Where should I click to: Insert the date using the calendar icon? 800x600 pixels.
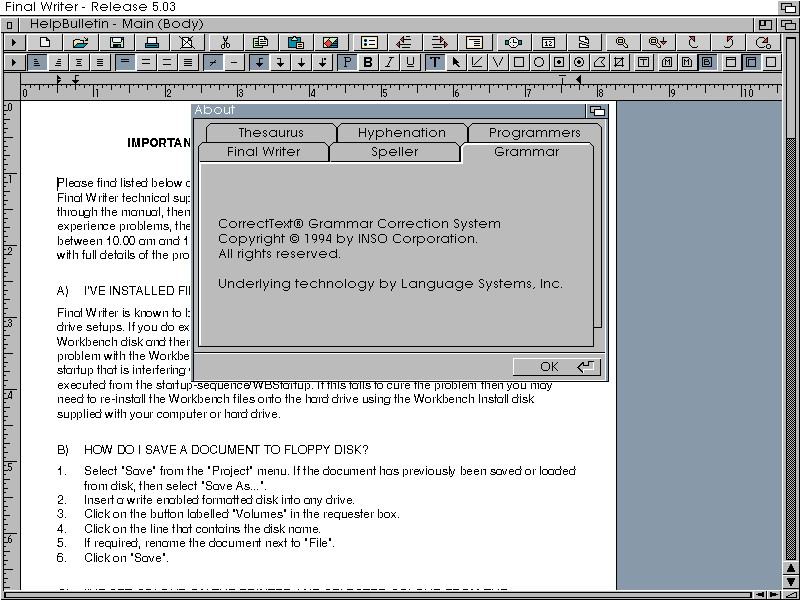pos(549,42)
